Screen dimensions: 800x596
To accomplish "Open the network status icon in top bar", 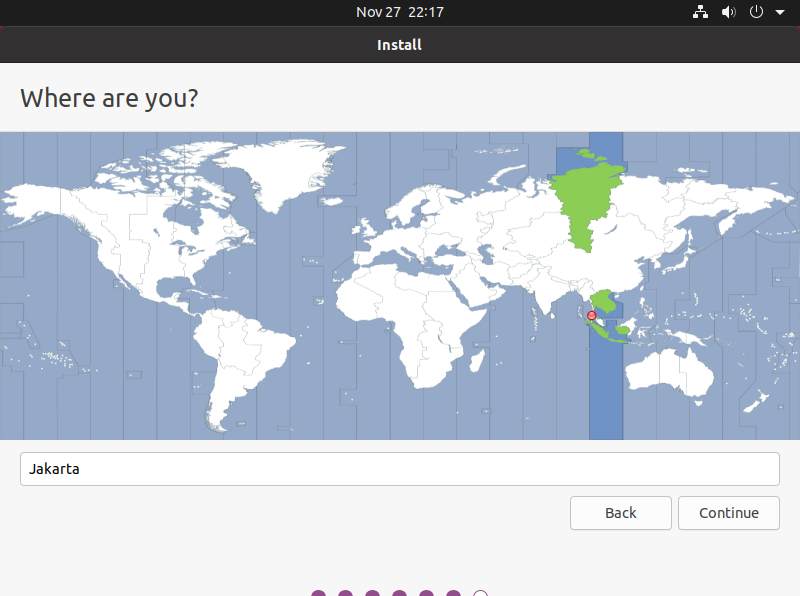I will pos(700,12).
